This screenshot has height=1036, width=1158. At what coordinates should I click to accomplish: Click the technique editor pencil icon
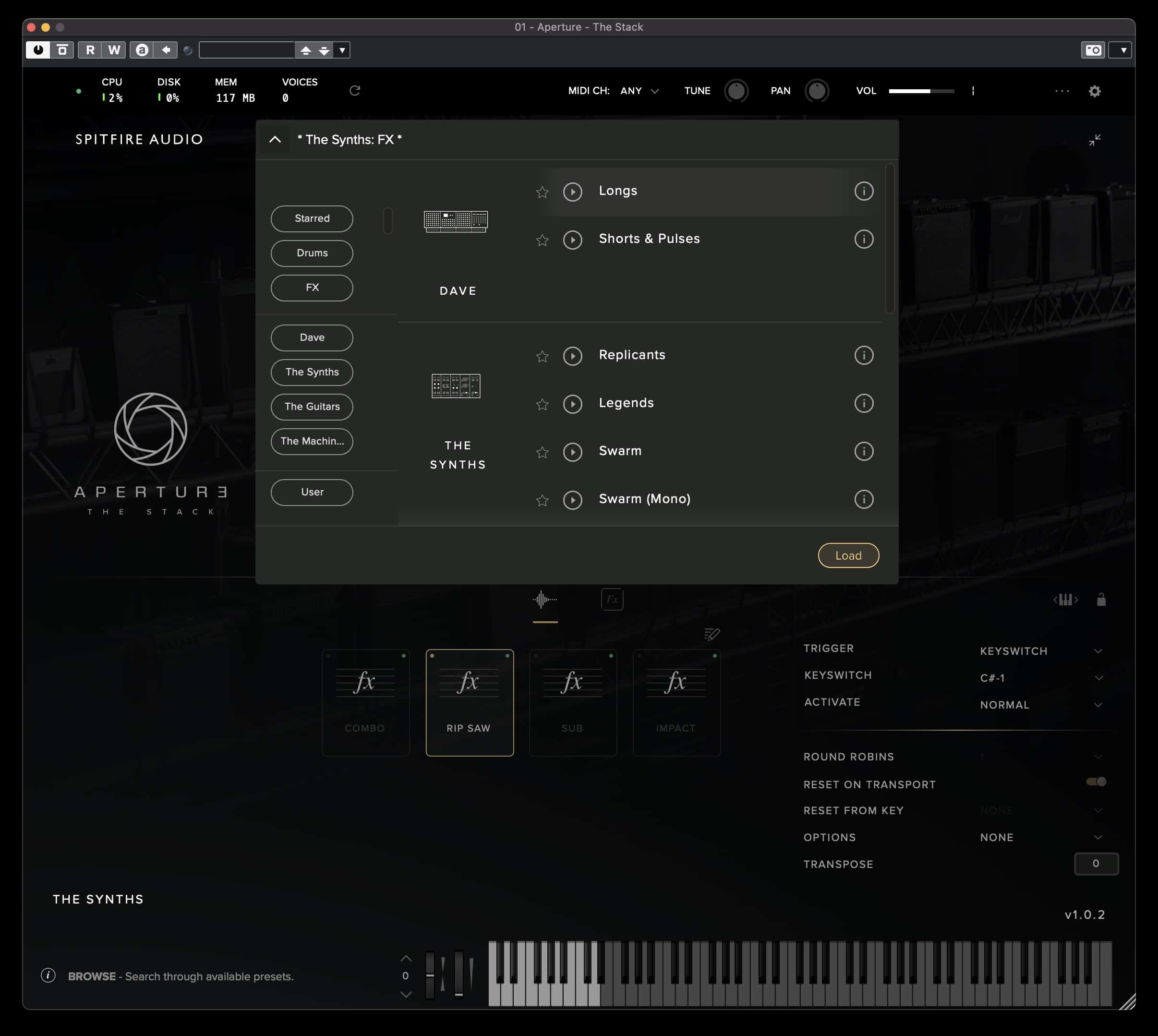point(712,634)
